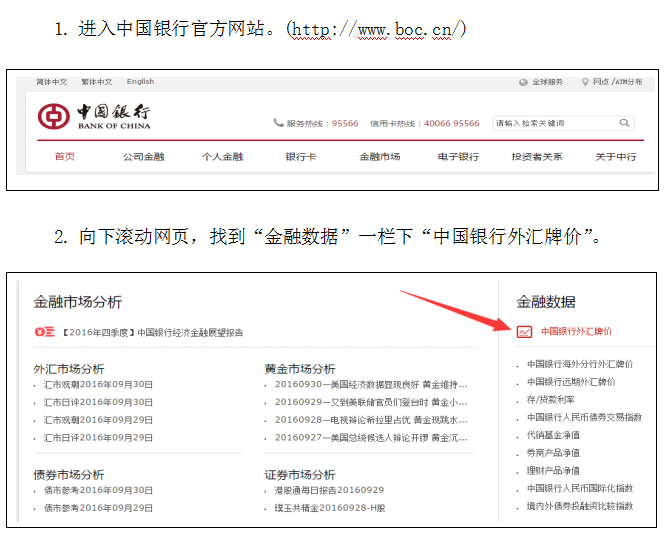This screenshot has height=539, width=666.
Task: Open 中国银行海外分行外汇牌价 link
Action: 580,364
